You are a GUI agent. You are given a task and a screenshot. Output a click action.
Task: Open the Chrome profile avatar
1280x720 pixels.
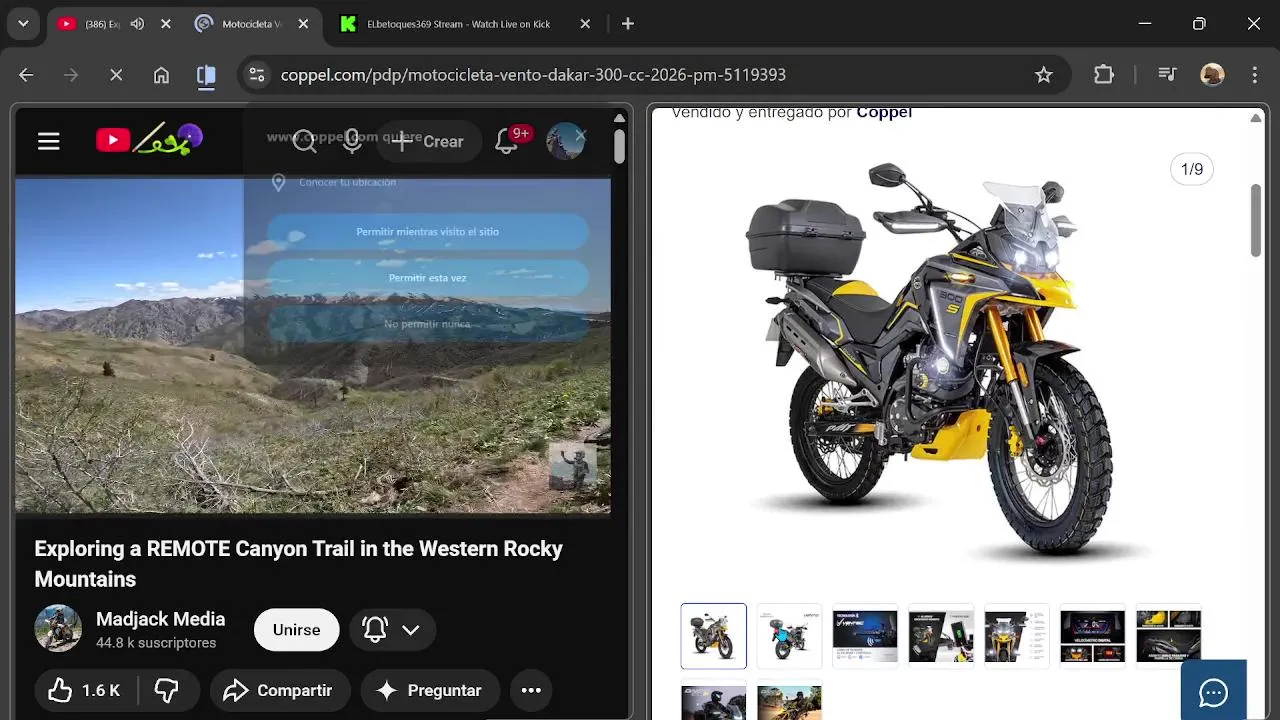pos(1212,75)
